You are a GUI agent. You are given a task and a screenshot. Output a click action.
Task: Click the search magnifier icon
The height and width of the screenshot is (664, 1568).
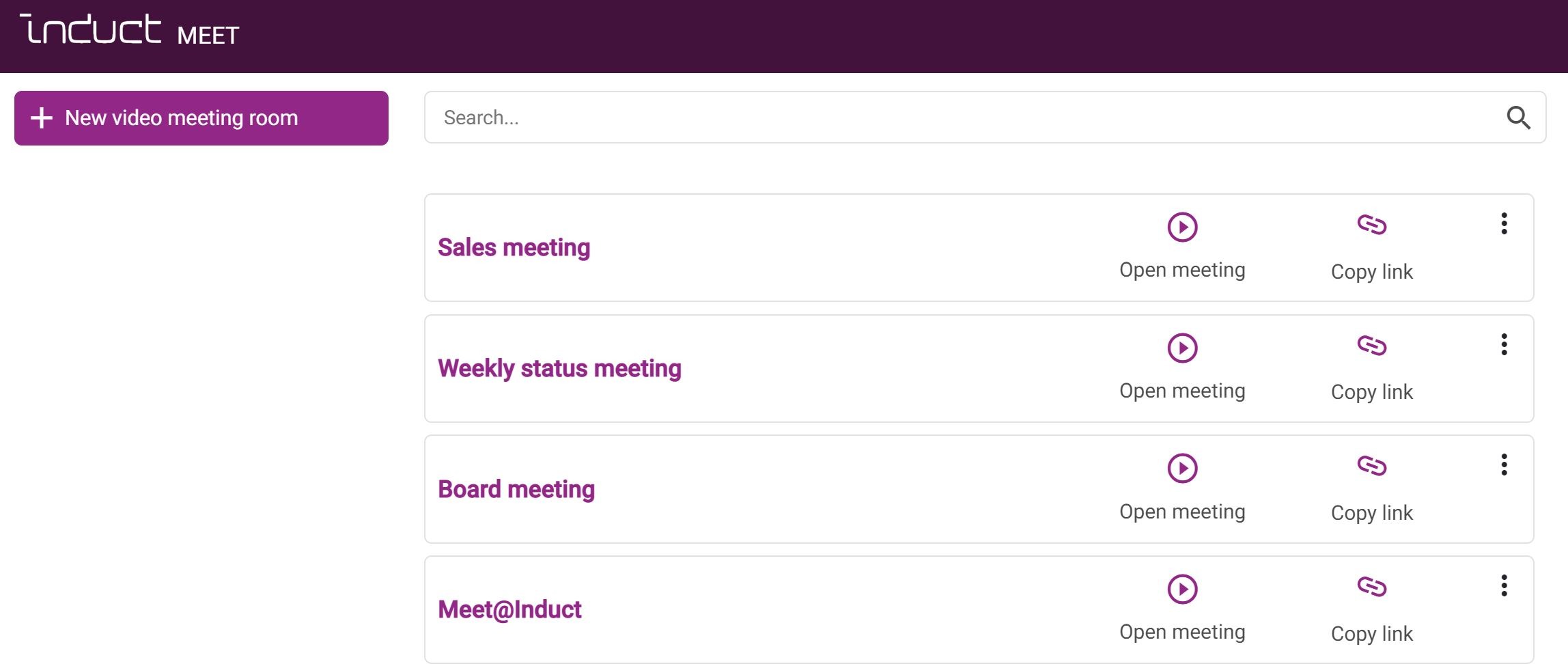1517,117
